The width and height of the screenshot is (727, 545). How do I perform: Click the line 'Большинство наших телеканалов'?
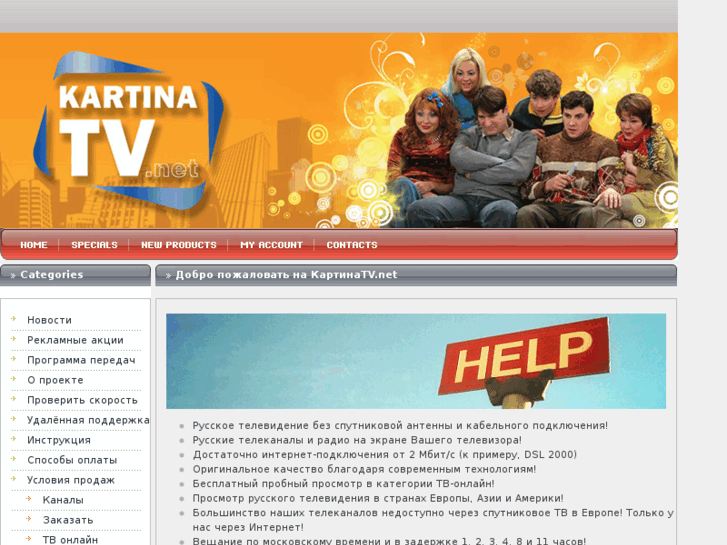pos(433,520)
